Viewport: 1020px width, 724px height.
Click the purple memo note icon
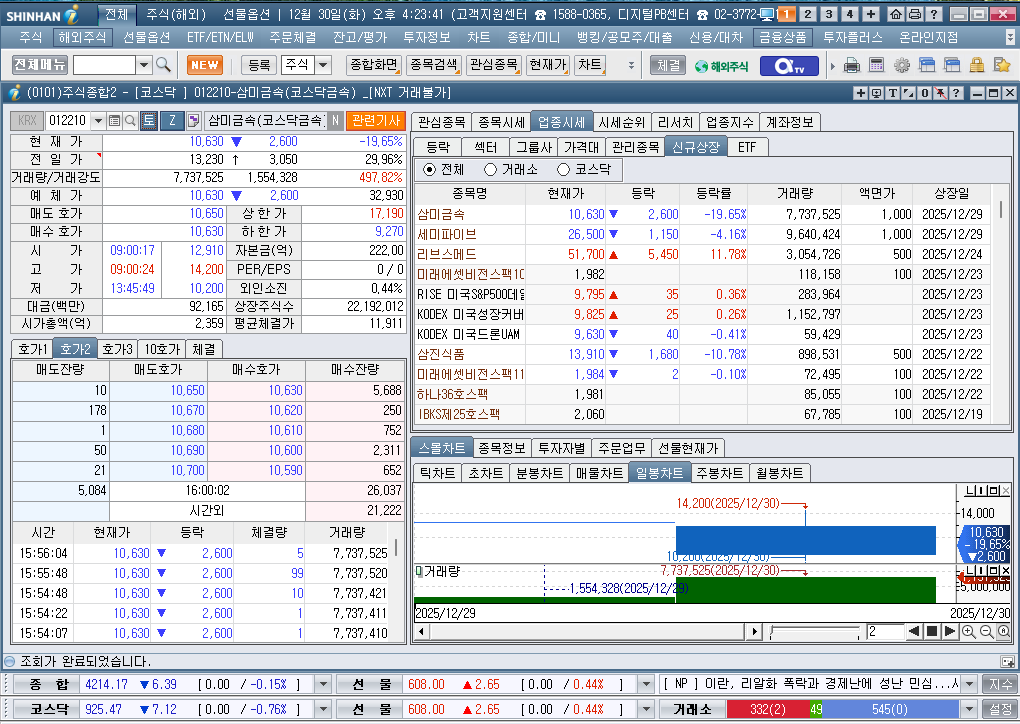tap(193, 120)
